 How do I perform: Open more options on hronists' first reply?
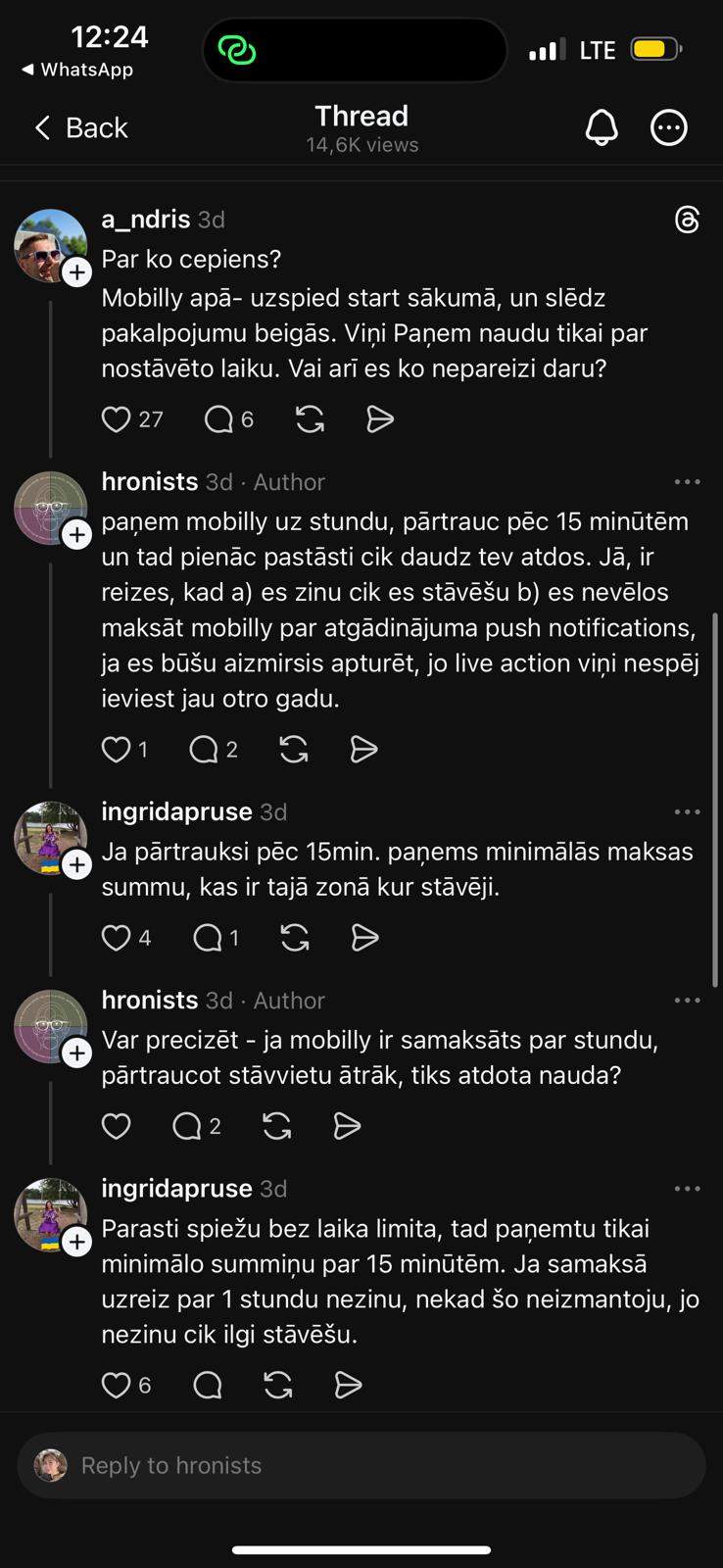pyautogui.click(x=688, y=482)
